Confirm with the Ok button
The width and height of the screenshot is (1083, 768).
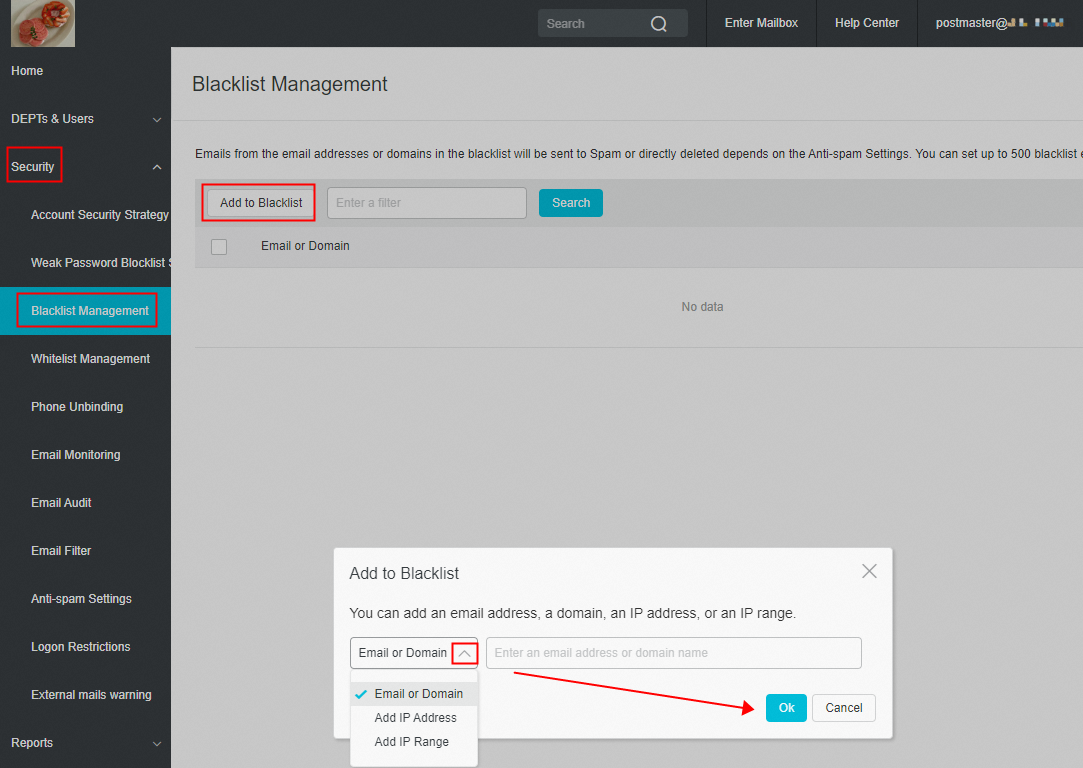pos(786,708)
